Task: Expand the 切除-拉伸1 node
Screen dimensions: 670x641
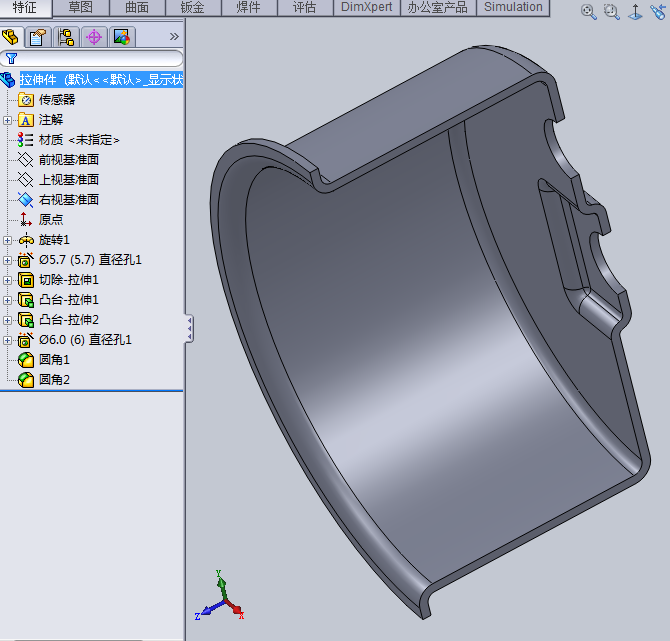Action: [7, 280]
